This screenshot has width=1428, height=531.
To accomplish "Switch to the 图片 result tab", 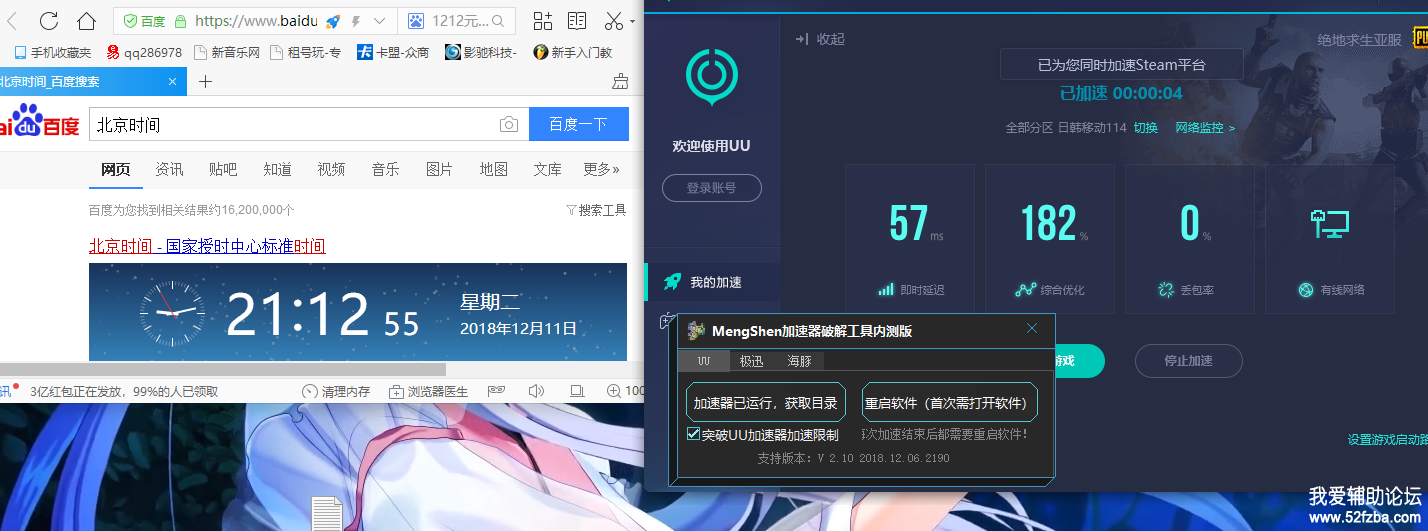I will [x=439, y=169].
